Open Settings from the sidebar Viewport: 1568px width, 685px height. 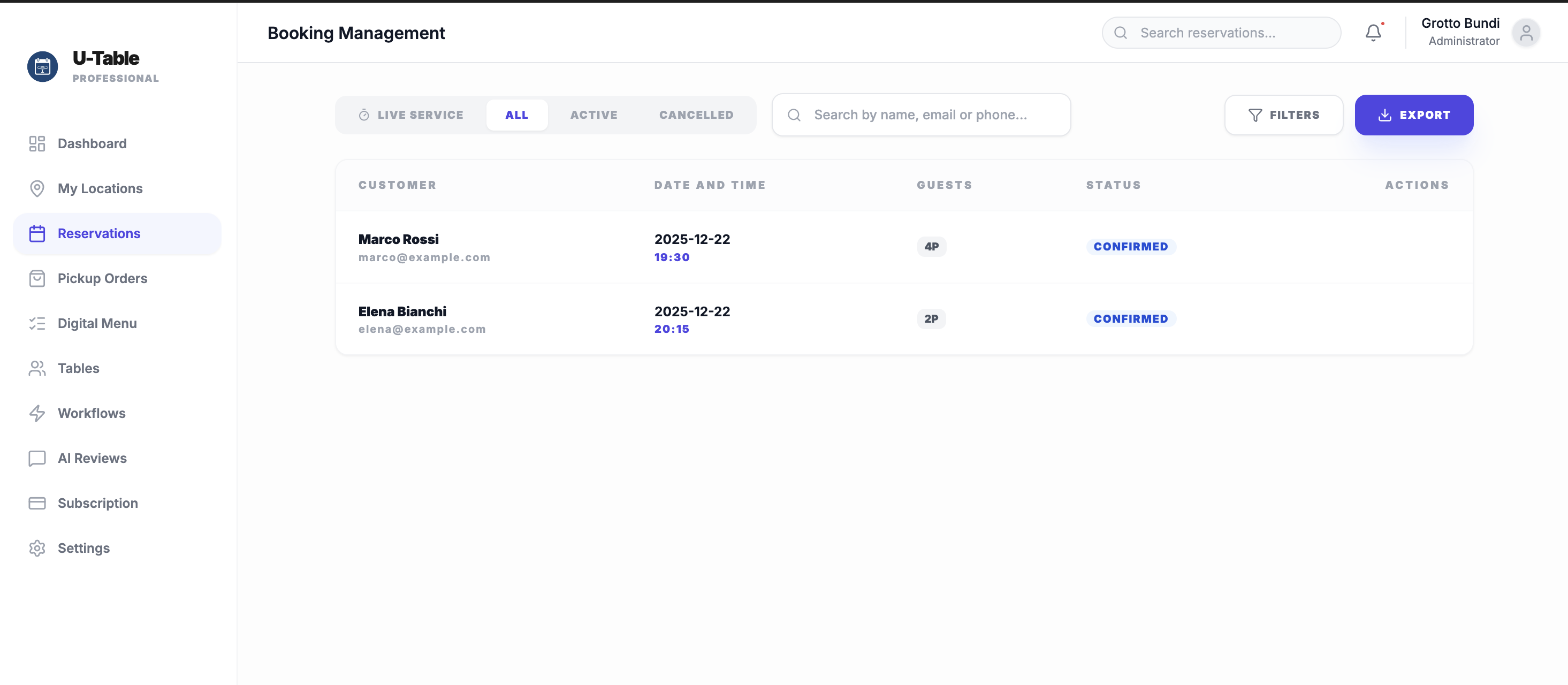(x=83, y=548)
